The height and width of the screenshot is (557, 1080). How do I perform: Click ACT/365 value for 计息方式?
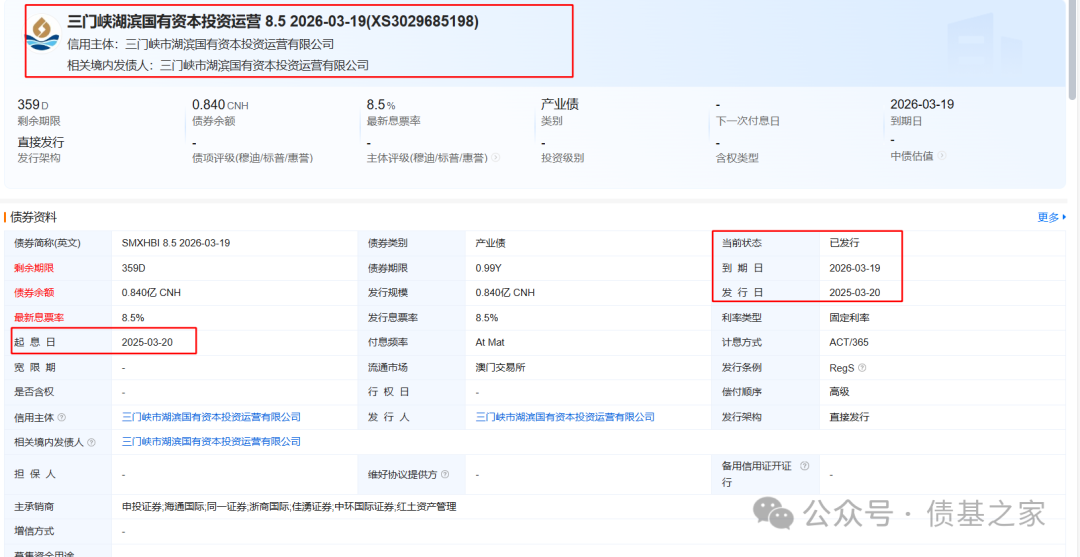point(849,342)
